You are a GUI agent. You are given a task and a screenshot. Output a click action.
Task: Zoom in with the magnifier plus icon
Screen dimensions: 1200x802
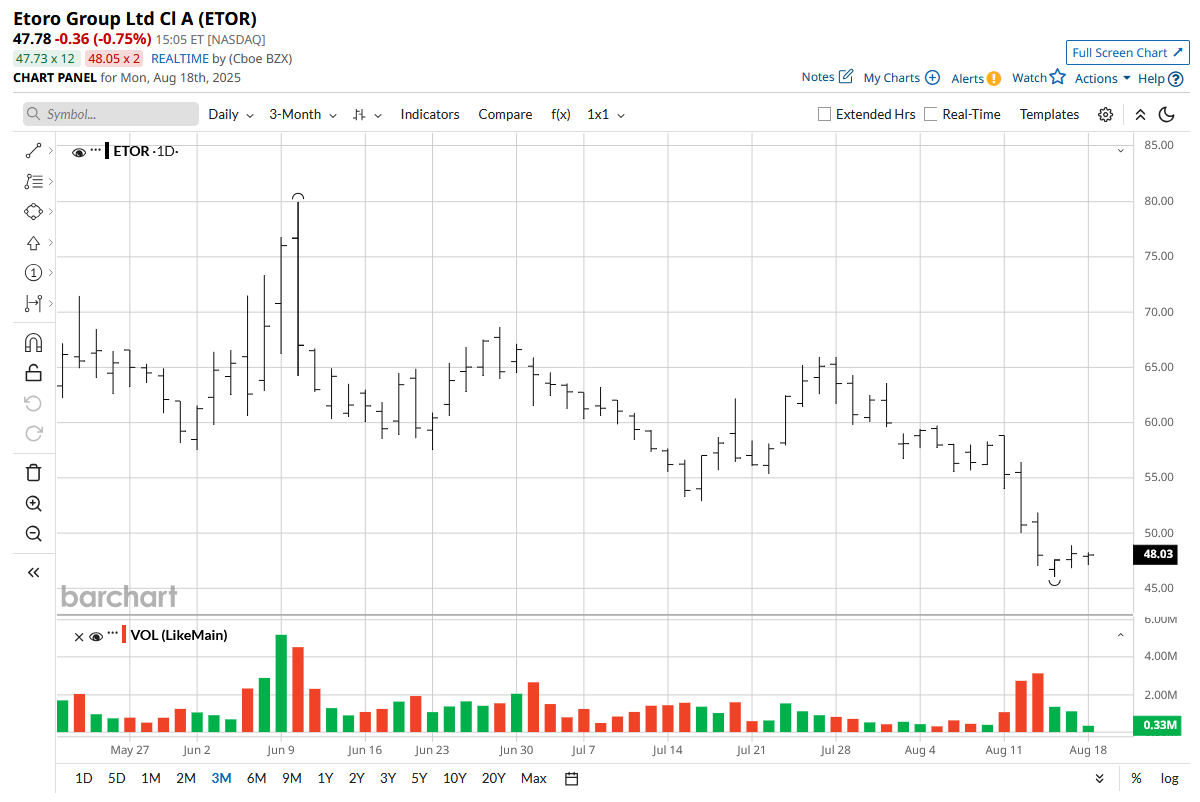[x=33, y=504]
